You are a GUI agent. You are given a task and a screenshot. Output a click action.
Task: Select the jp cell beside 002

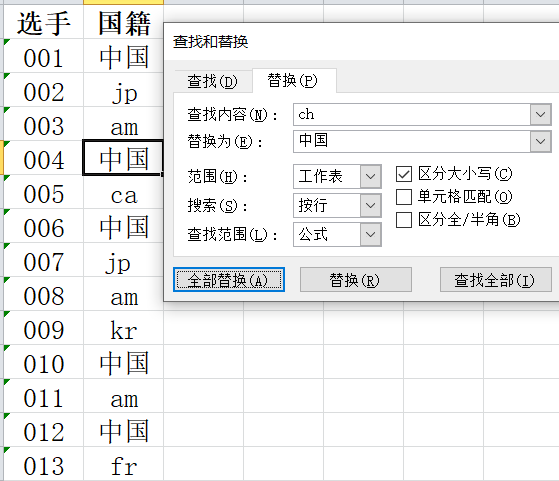pos(124,91)
